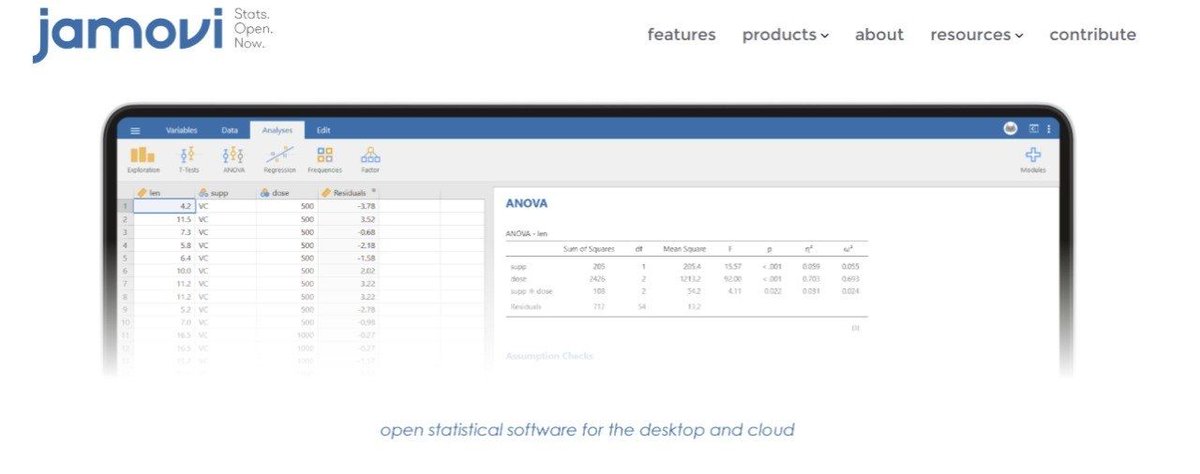1200x474 pixels.
Task: Open the about page link
Action: click(879, 35)
